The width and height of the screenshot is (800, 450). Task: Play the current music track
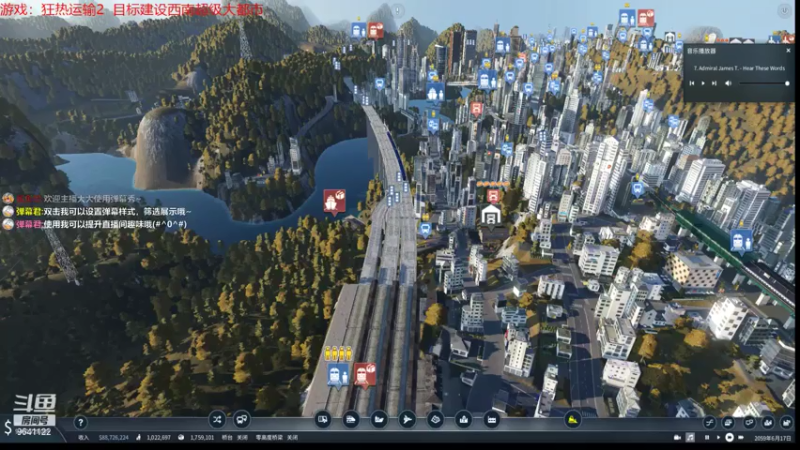pyautogui.click(x=703, y=83)
